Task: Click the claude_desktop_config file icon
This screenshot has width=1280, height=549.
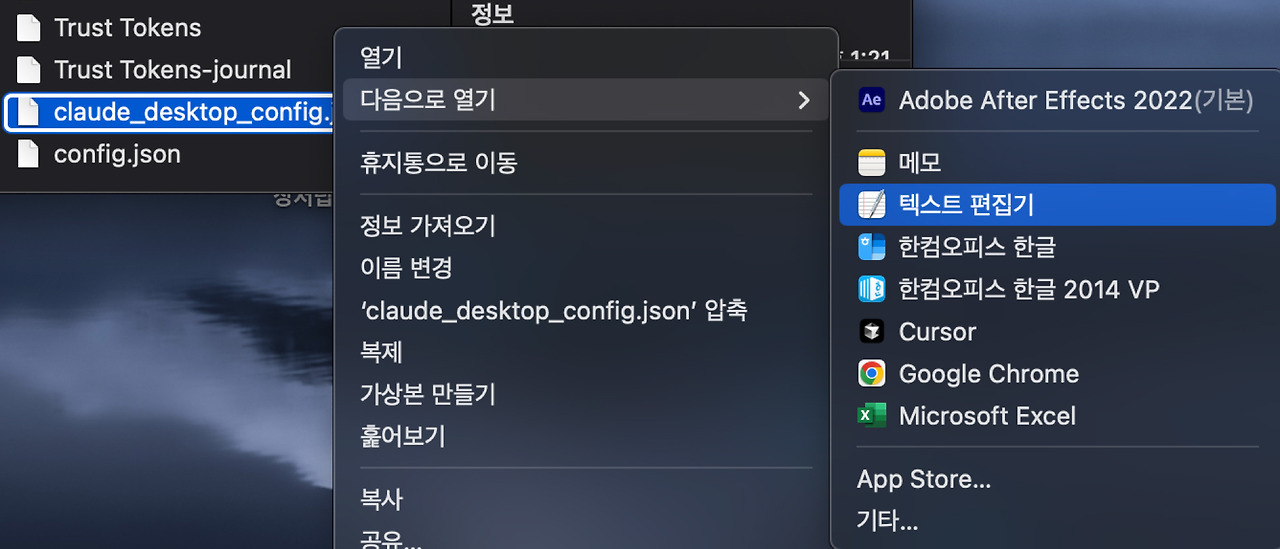Action: point(29,112)
